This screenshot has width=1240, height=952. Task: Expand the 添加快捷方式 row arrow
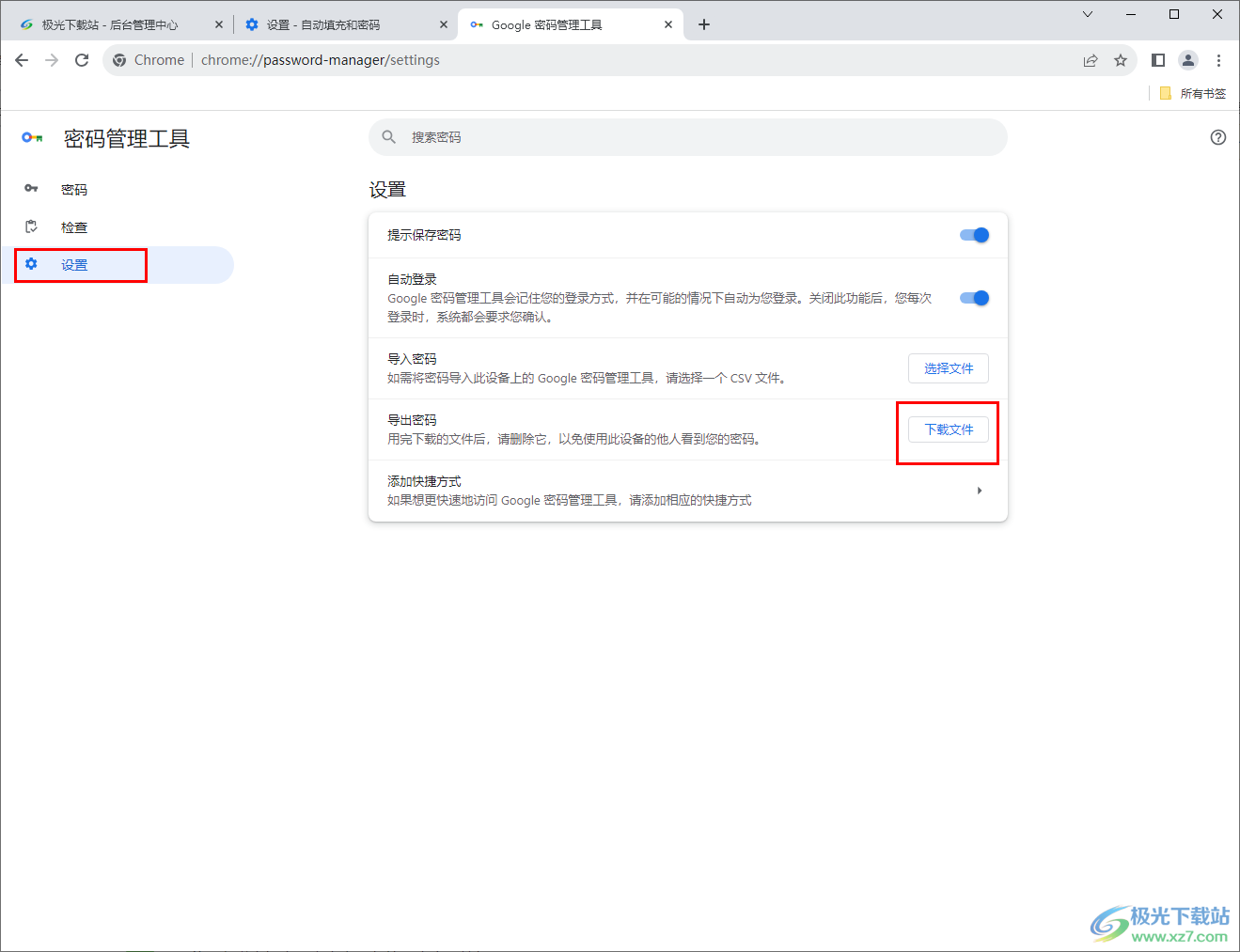click(x=980, y=491)
